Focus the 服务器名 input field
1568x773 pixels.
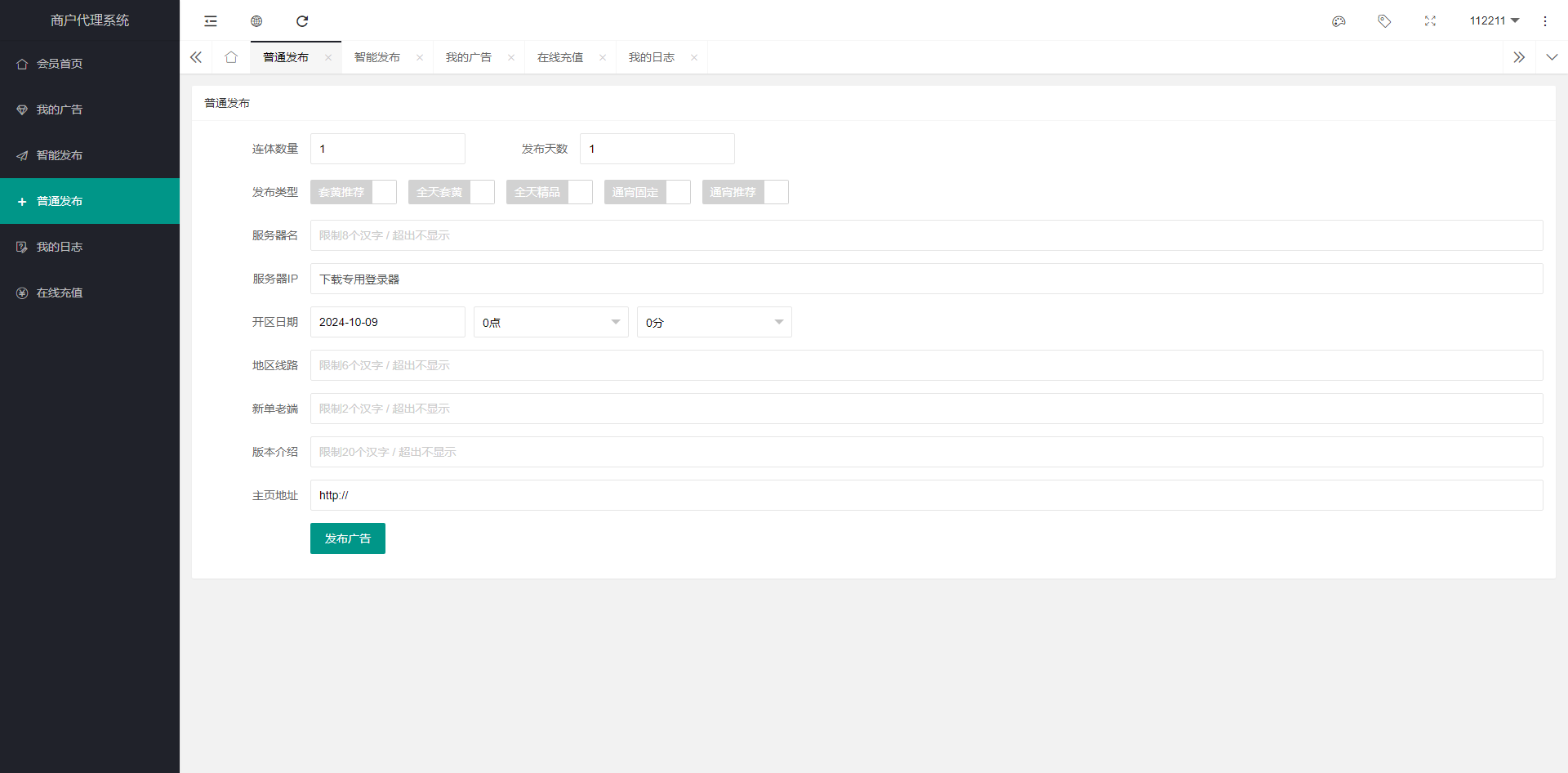[927, 235]
